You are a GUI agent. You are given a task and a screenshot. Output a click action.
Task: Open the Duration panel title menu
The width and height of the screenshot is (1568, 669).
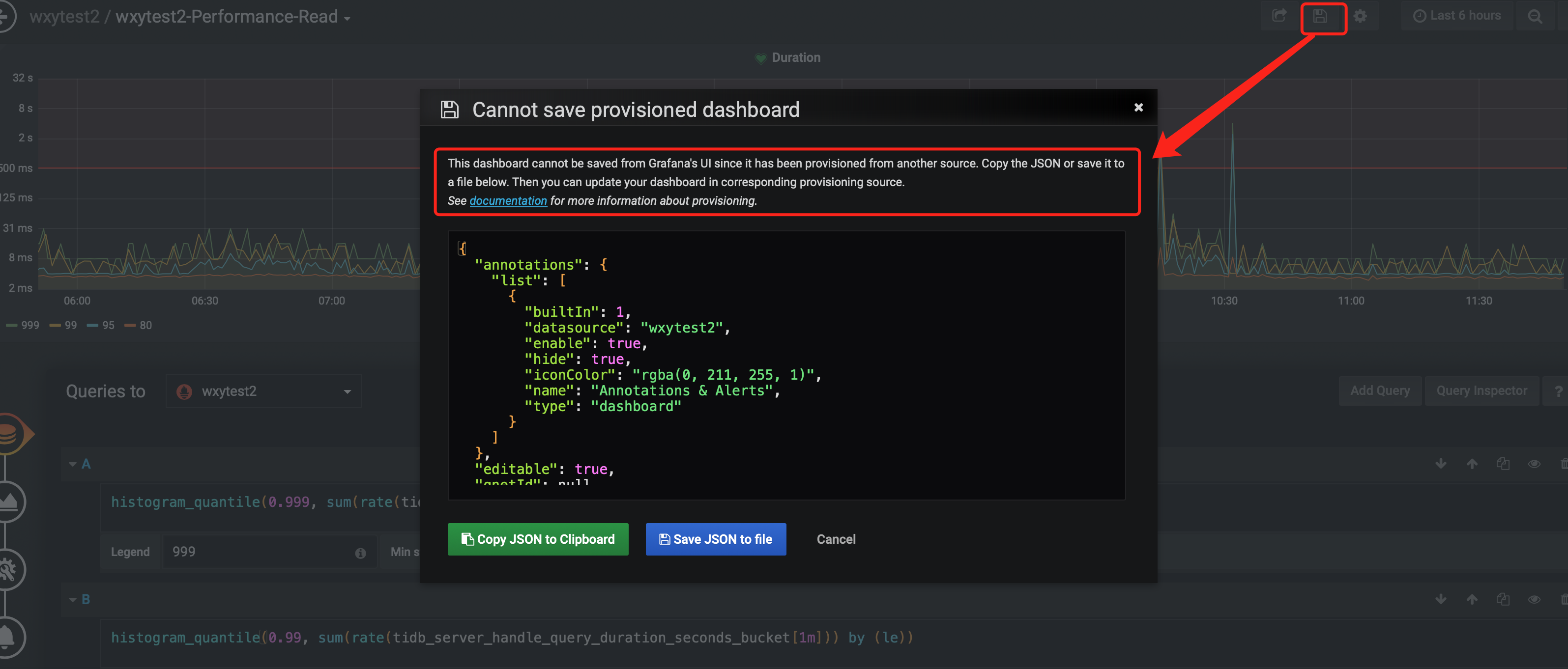[x=796, y=58]
